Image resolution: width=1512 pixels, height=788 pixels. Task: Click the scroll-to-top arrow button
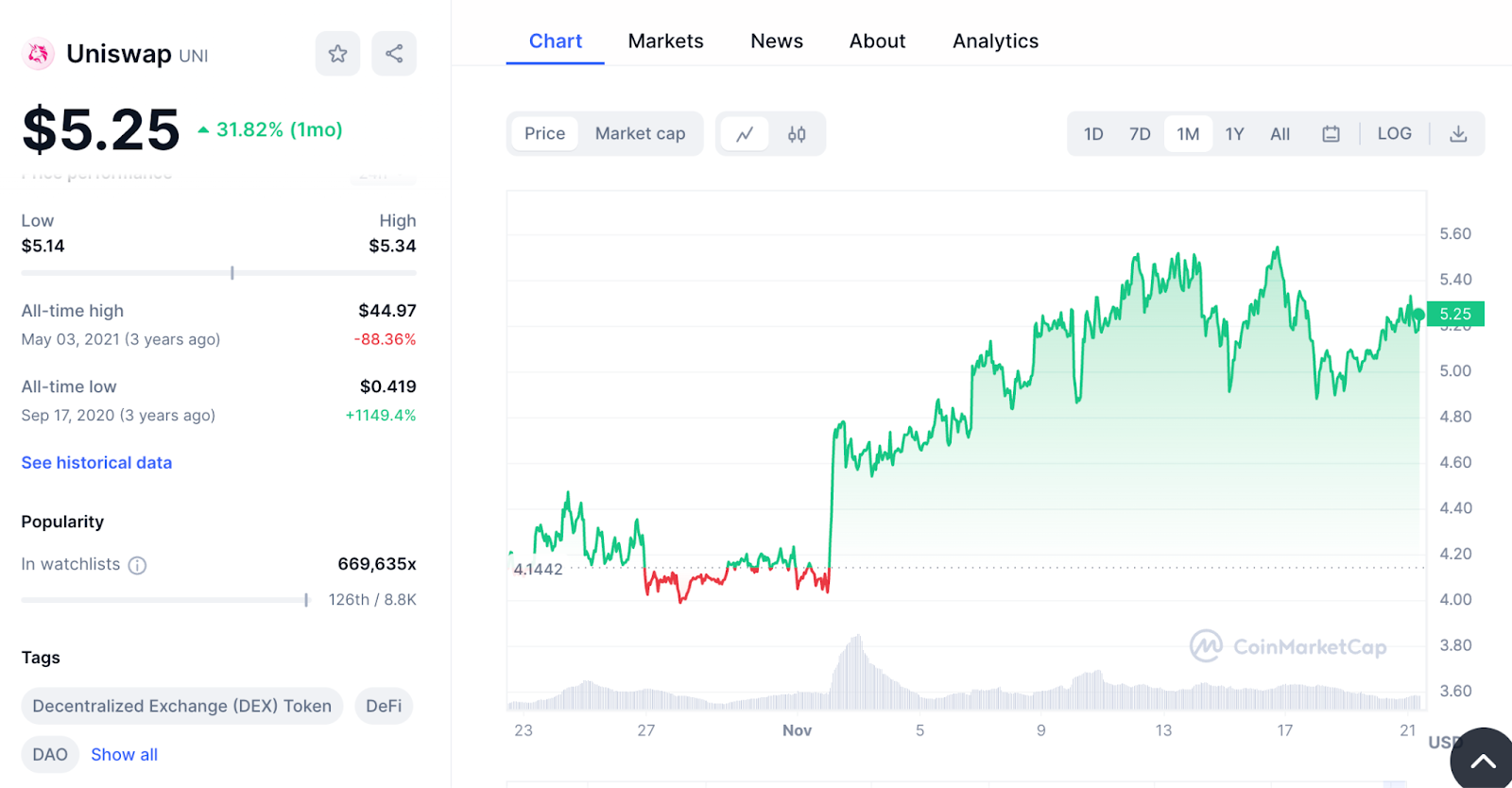click(x=1483, y=760)
